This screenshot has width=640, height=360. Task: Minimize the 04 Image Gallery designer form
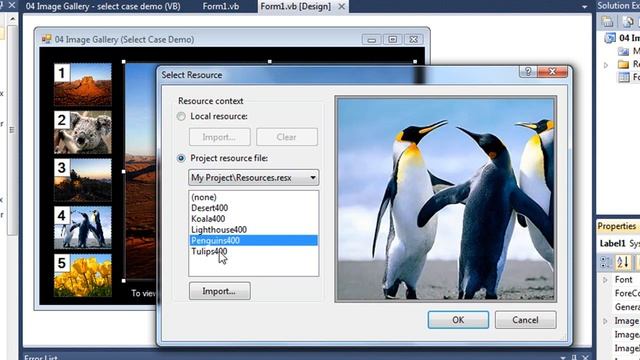pyautogui.click(x=371, y=40)
